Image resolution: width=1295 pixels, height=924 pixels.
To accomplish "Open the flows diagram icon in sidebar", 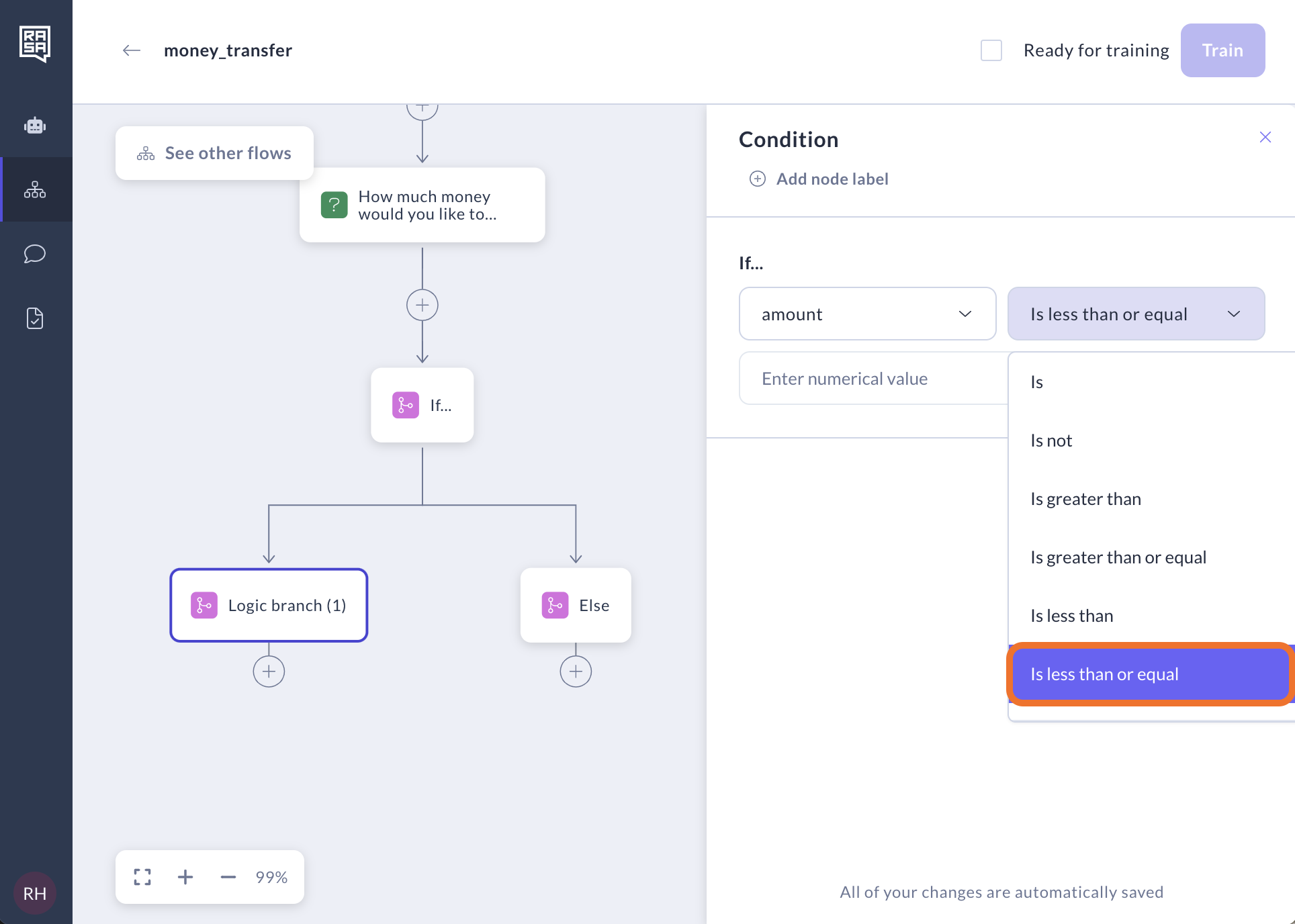I will [x=35, y=190].
